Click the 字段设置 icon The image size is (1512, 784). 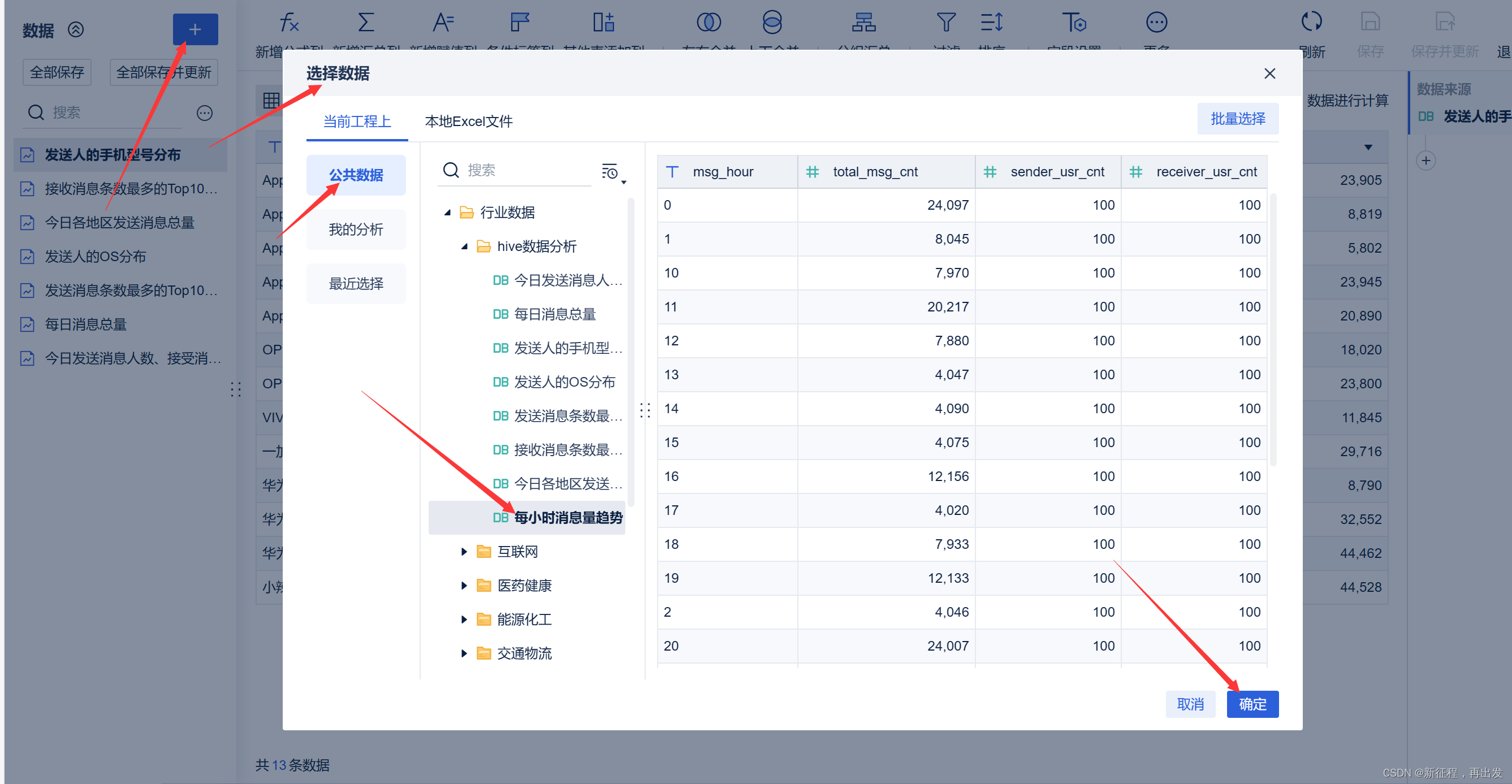[1074, 23]
